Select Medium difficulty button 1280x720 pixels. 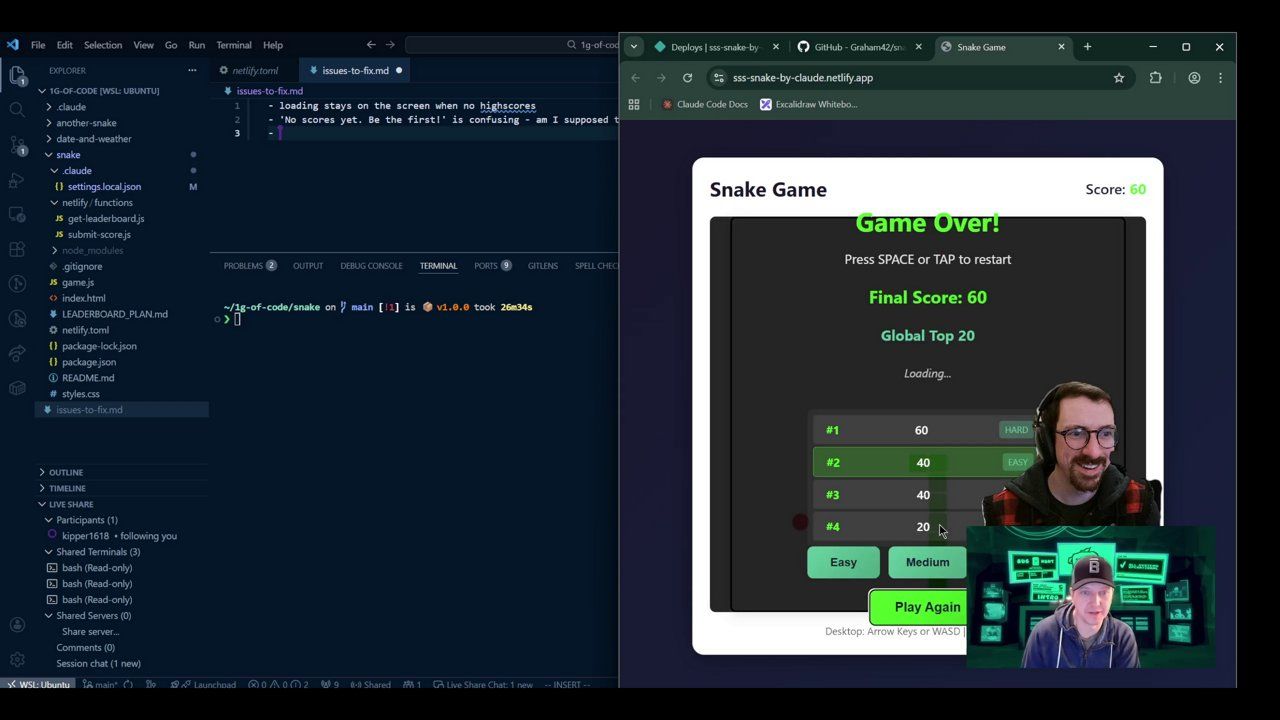[927, 562]
